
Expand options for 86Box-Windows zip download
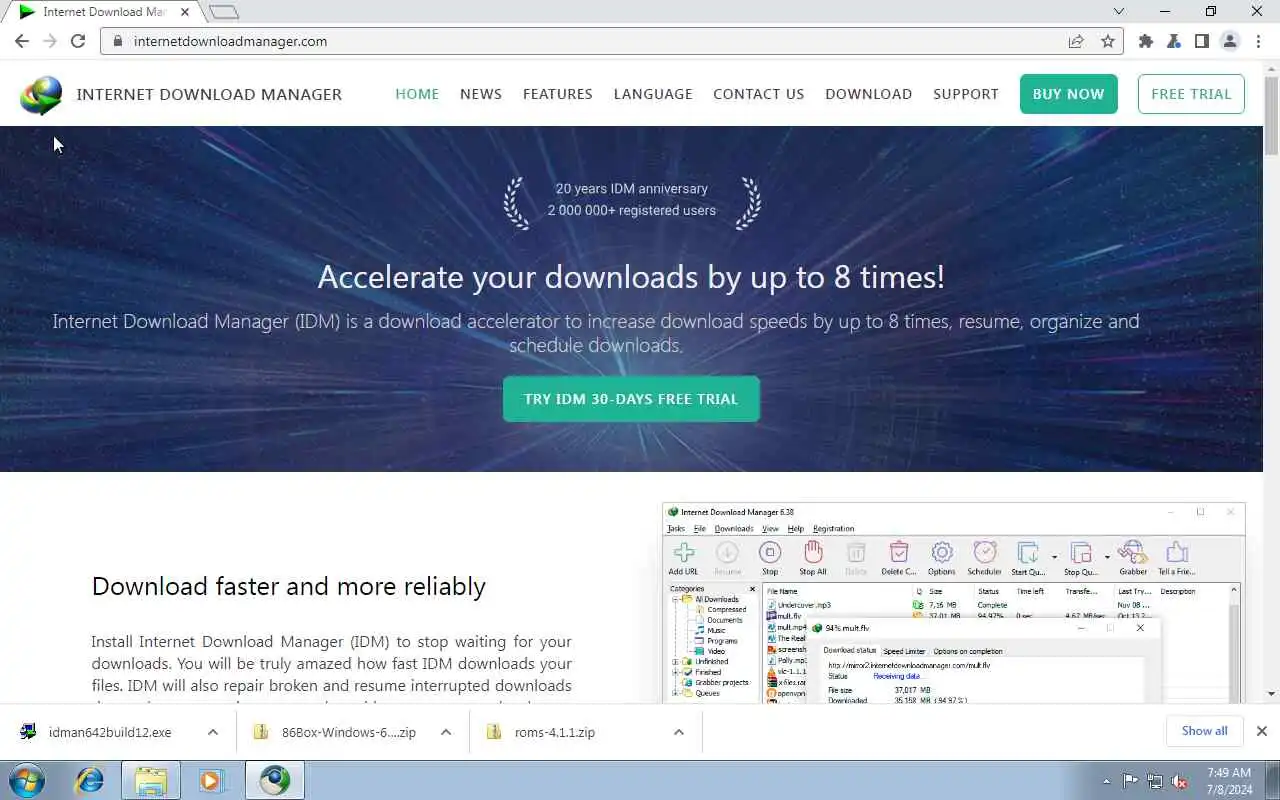coord(446,732)
